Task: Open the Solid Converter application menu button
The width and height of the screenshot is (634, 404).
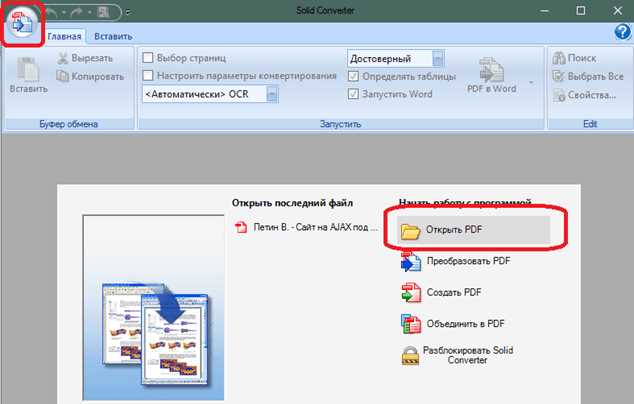Action: point(22,23)
